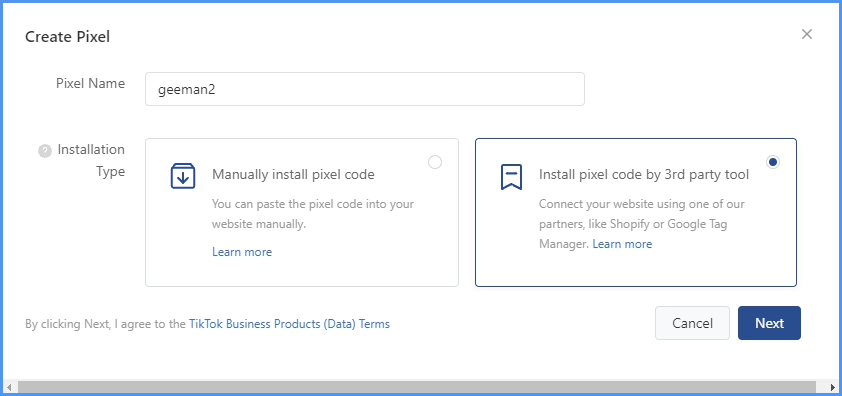Choose Install pixel code by 3rd party tool card

click(x=636, y=212)
